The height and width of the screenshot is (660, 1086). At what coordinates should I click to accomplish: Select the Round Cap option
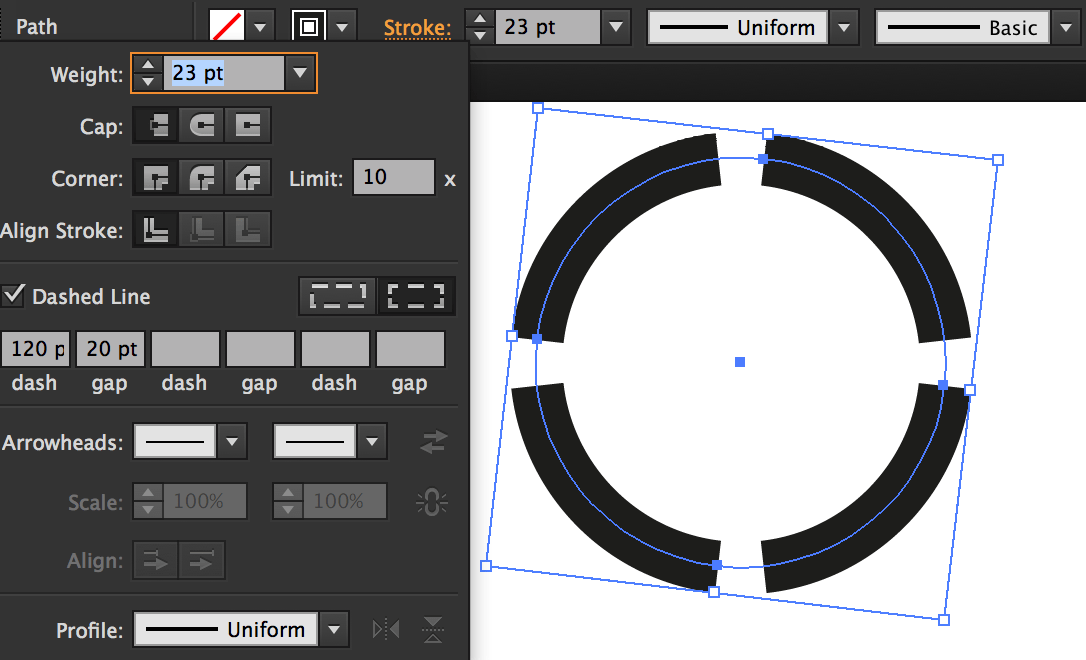(x=201, y=125)
